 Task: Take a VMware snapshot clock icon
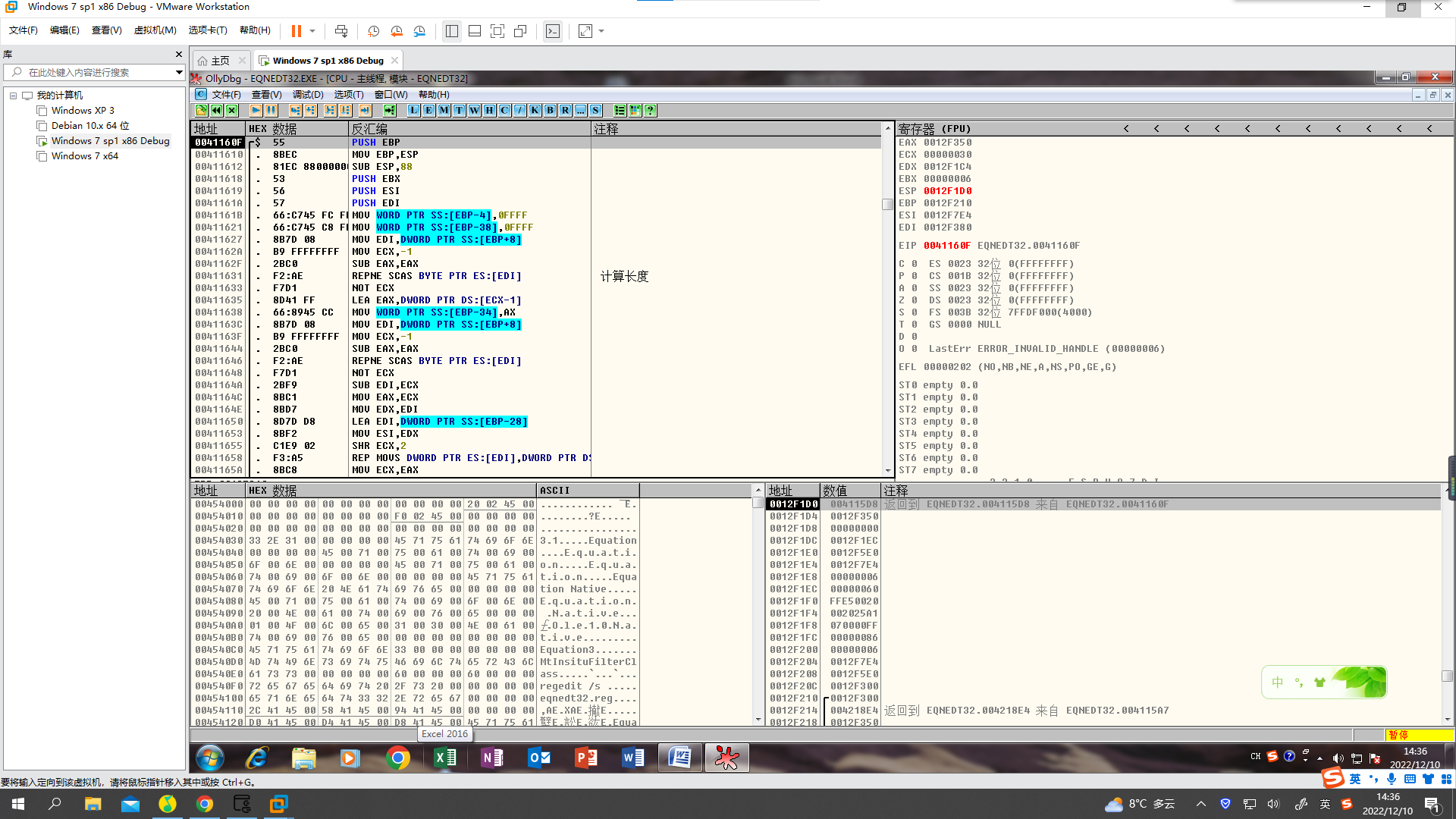coord(373,31)
